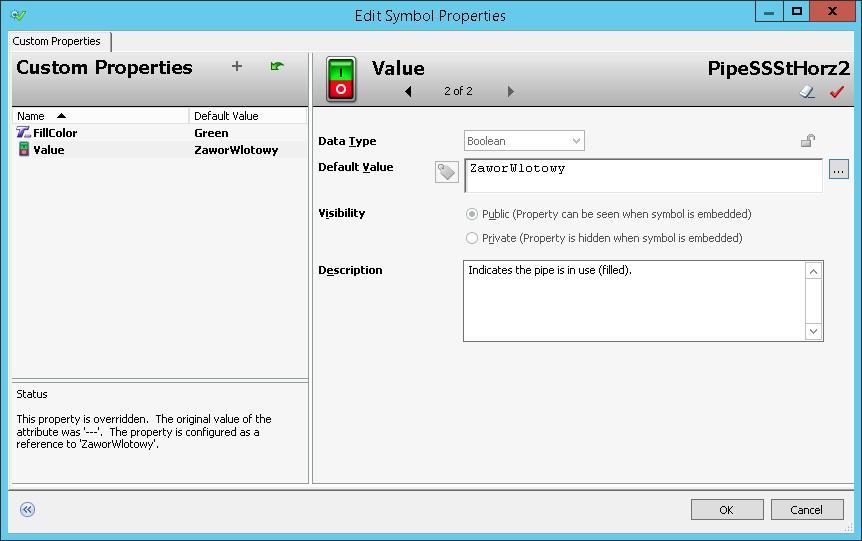The width and height of the screenshot is (862, 541).
Task: Go to next property with right arrow
Action: pyautogui.click(x=511, y=91)
